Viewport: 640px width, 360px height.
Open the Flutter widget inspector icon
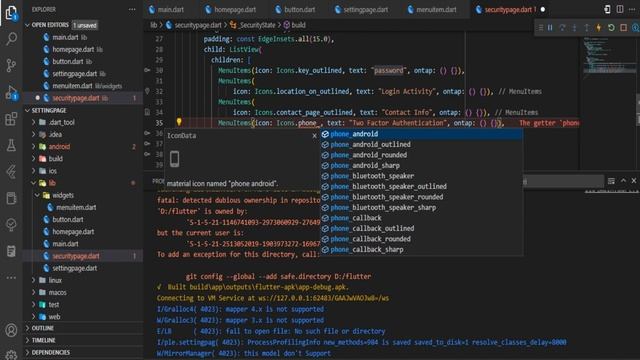[x=635, y=28]
